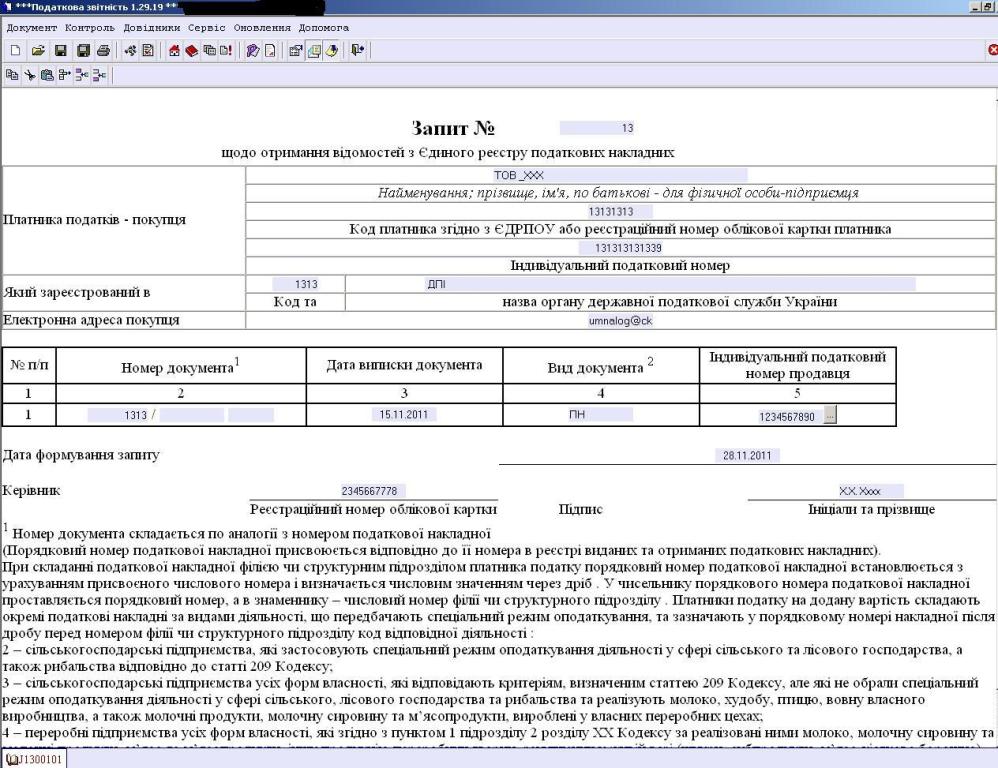
Task: Open a file with the folder icon
Action: [37, 50]
